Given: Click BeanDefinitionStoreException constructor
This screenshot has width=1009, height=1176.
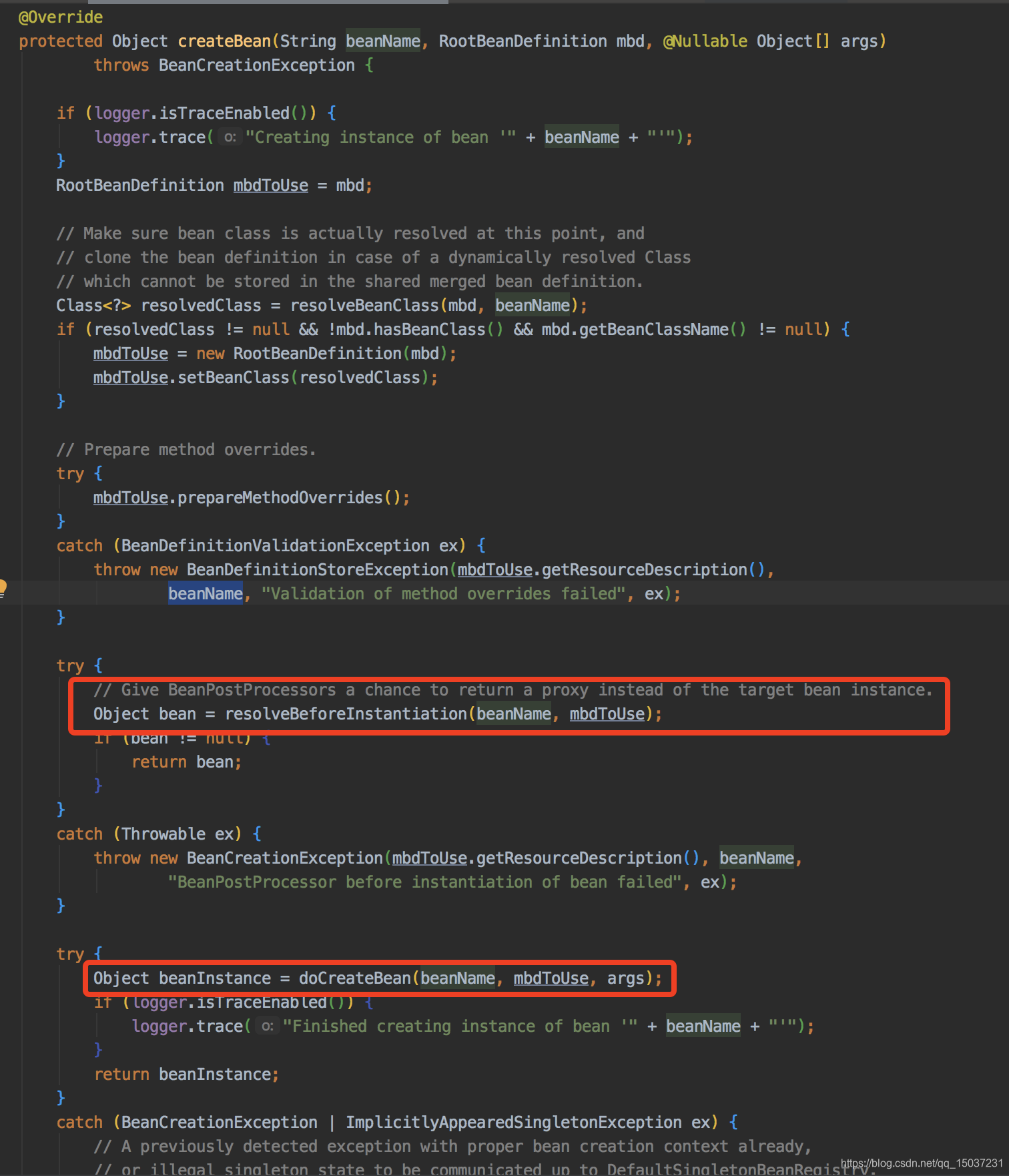Looking at the screenshot, I should [x=317, y=570].
